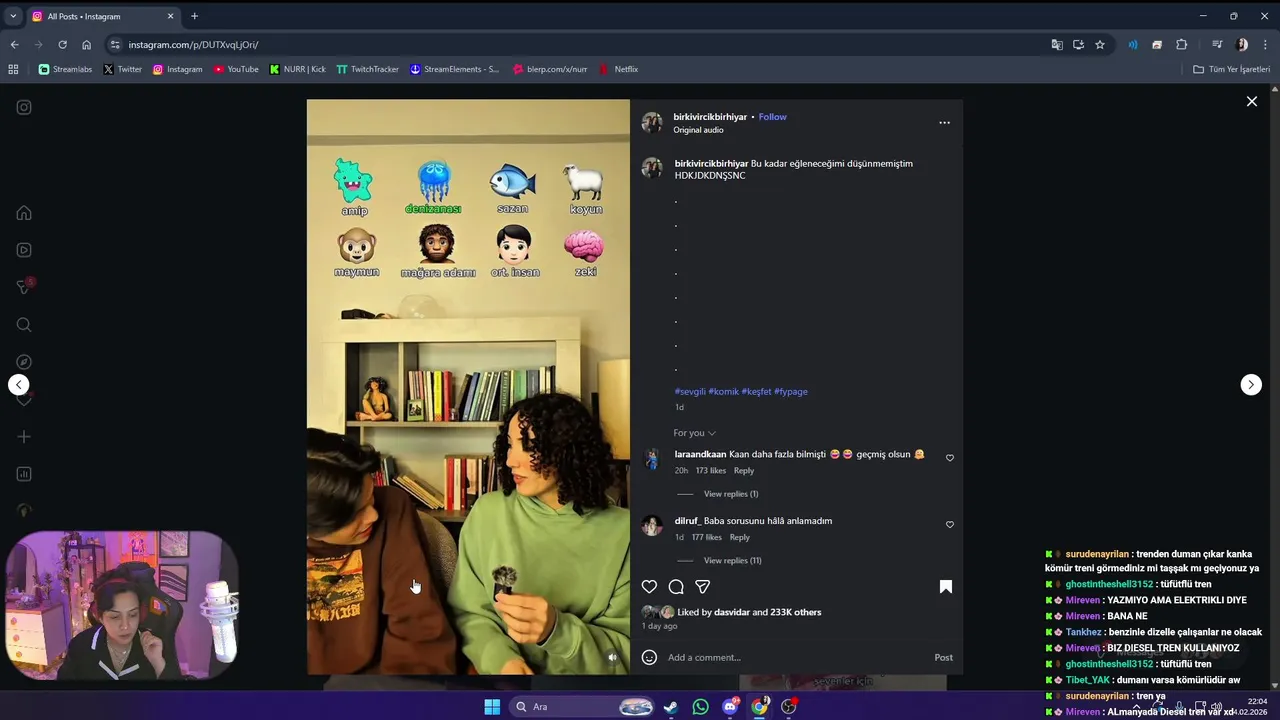
Task: Open the Netflix bookmark
Action: pyautogui.click(x=618, y=69)
